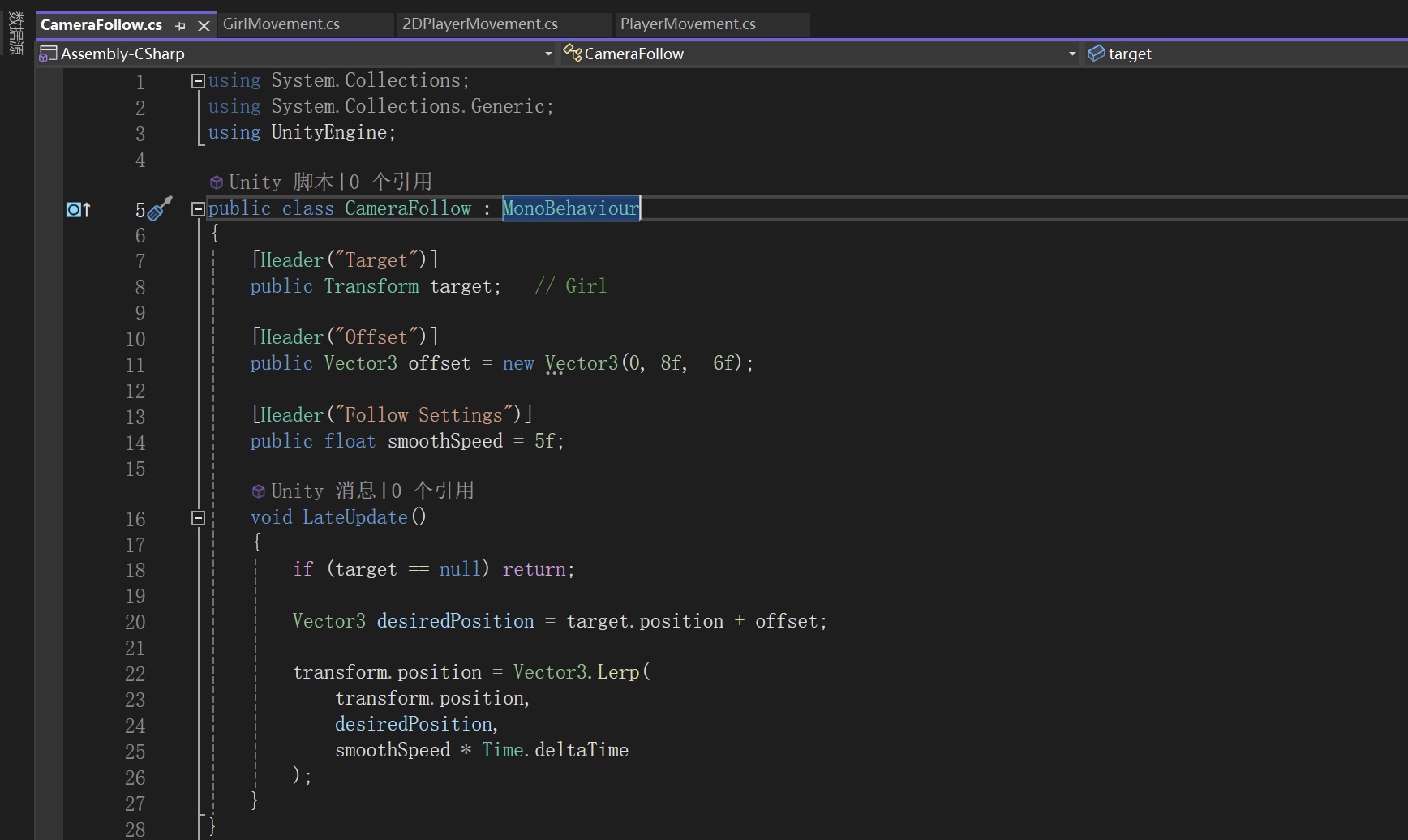Pin the CameraFollow.cs tab
The image size is (1408, 840).
180,26
